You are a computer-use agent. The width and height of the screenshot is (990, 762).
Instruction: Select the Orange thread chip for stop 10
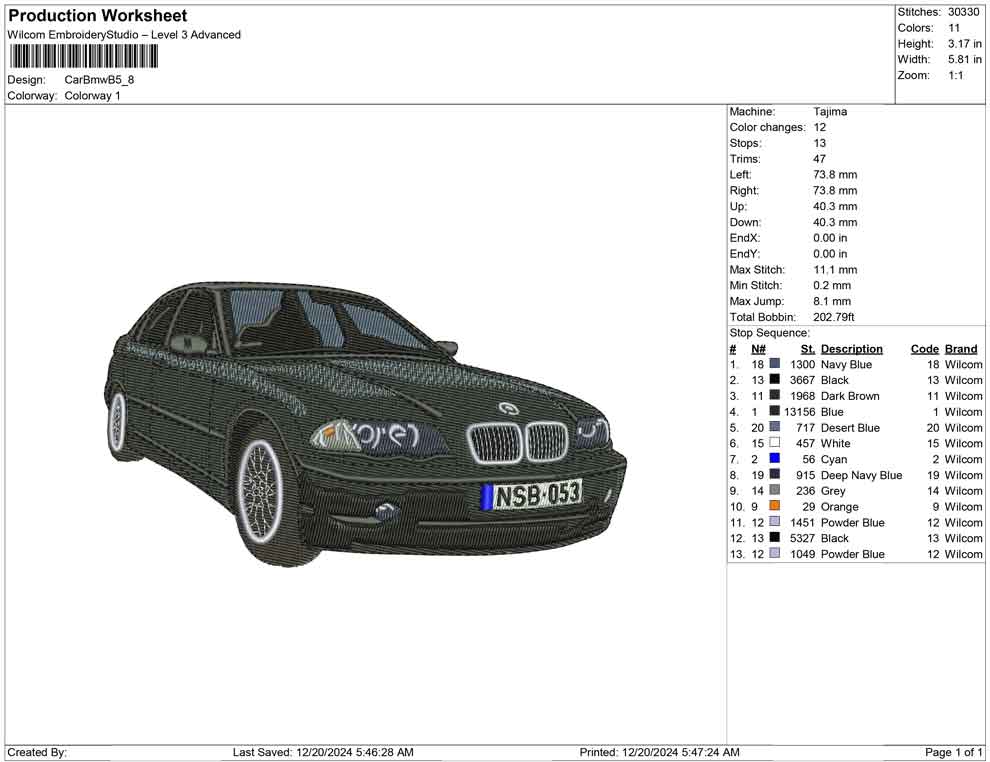point(774,507)
